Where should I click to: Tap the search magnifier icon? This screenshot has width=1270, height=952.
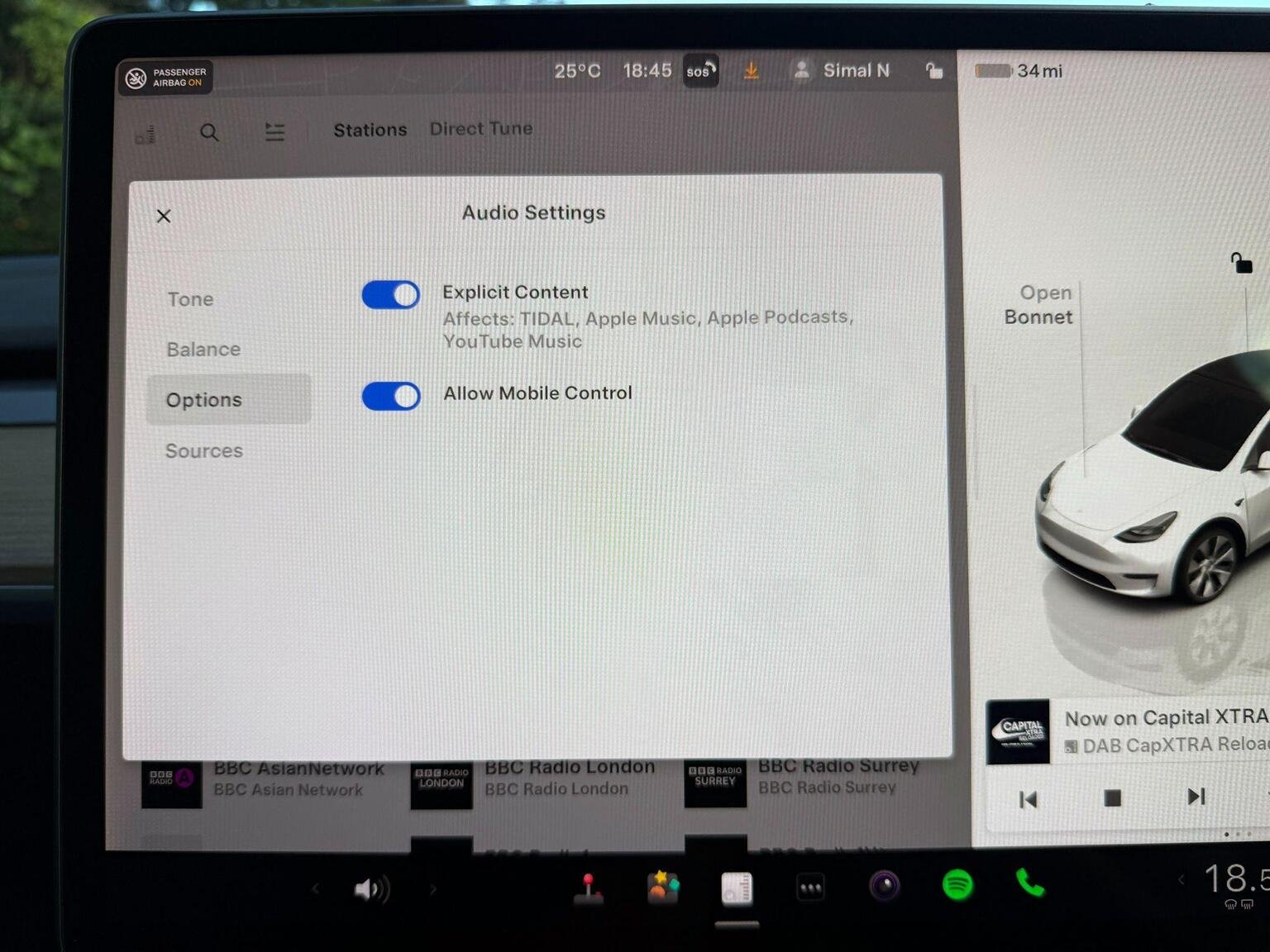[x=209, y=132]
